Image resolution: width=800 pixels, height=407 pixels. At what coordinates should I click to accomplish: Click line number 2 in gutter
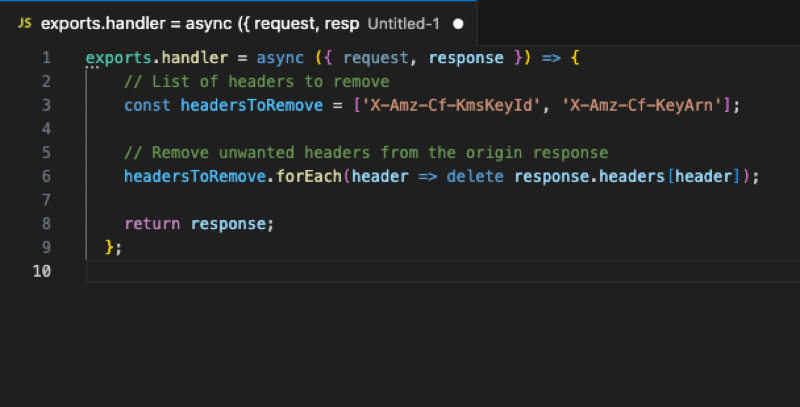click(x=46, y=82)
